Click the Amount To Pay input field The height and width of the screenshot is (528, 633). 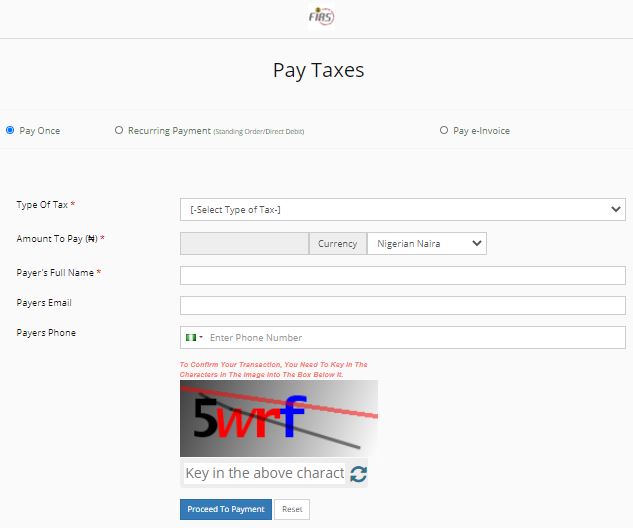pos(244,243)
